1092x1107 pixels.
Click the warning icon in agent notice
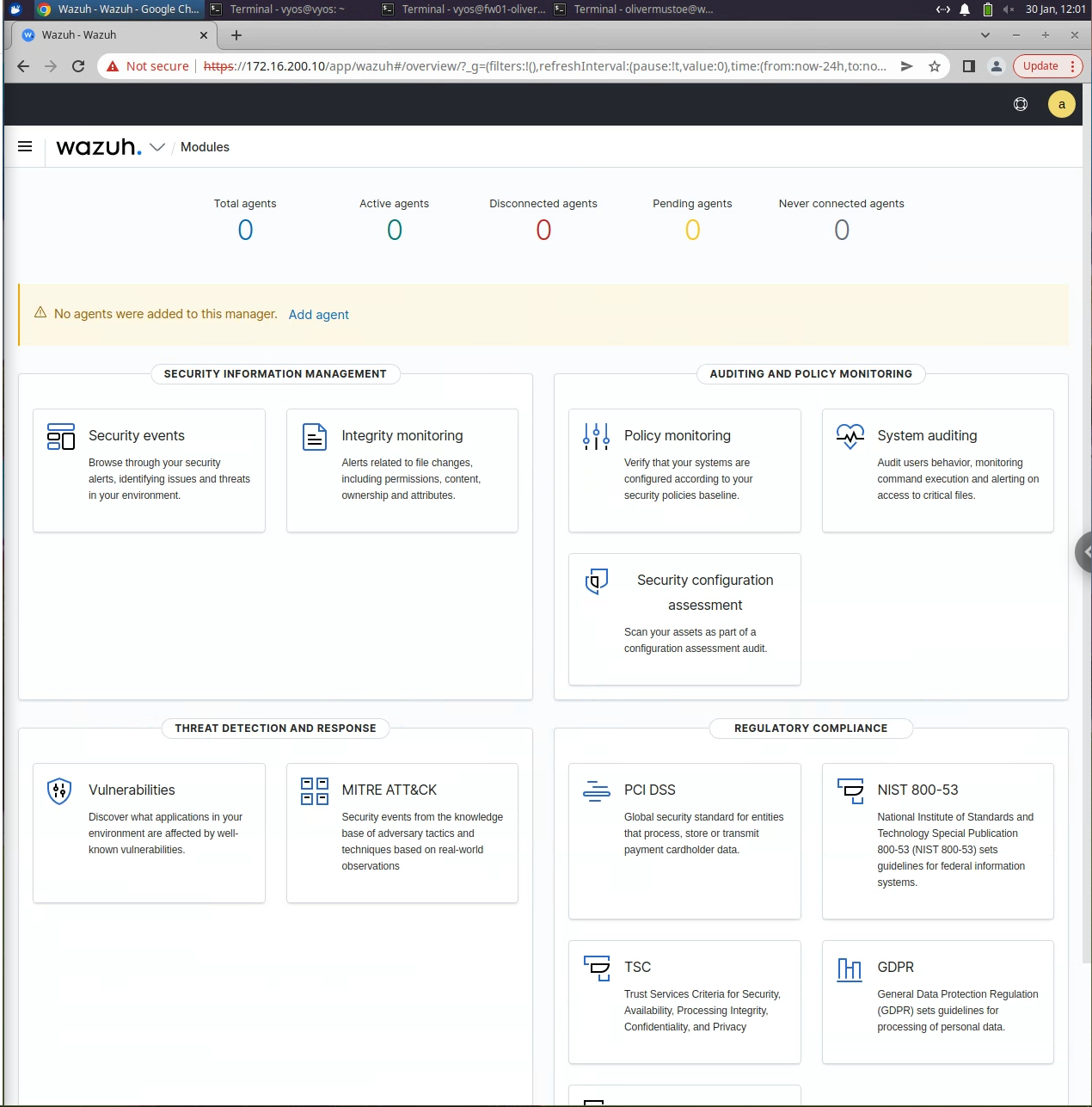40,313
